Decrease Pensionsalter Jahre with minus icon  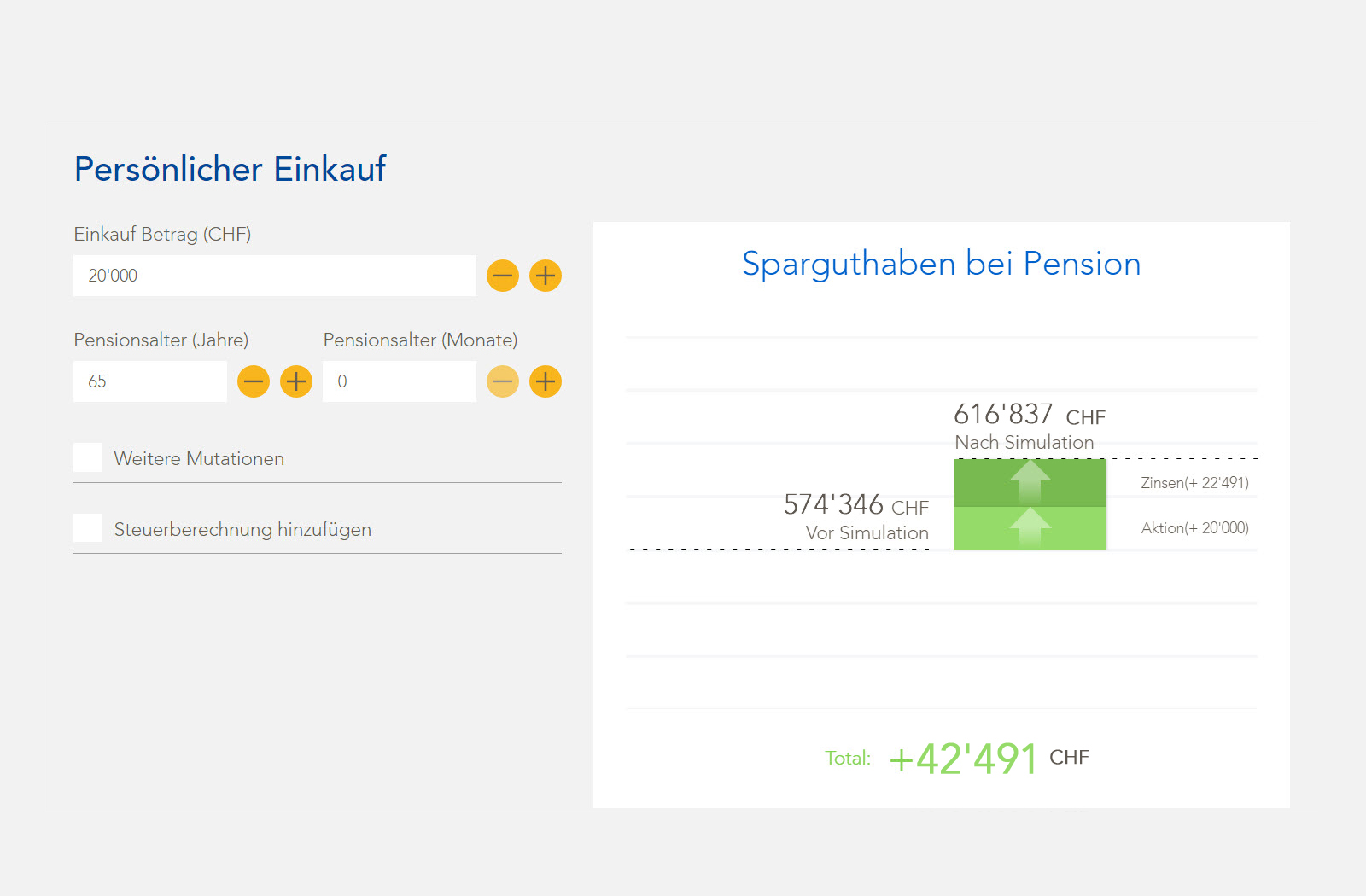tap(254, 381)
